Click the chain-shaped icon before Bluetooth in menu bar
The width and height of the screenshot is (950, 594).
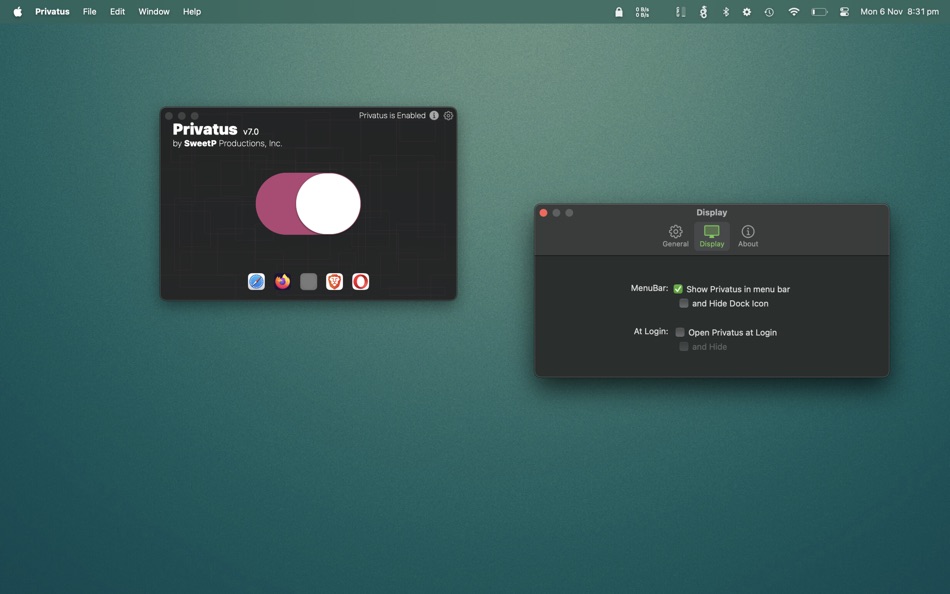pyautogui.click(x=703, y=12)
